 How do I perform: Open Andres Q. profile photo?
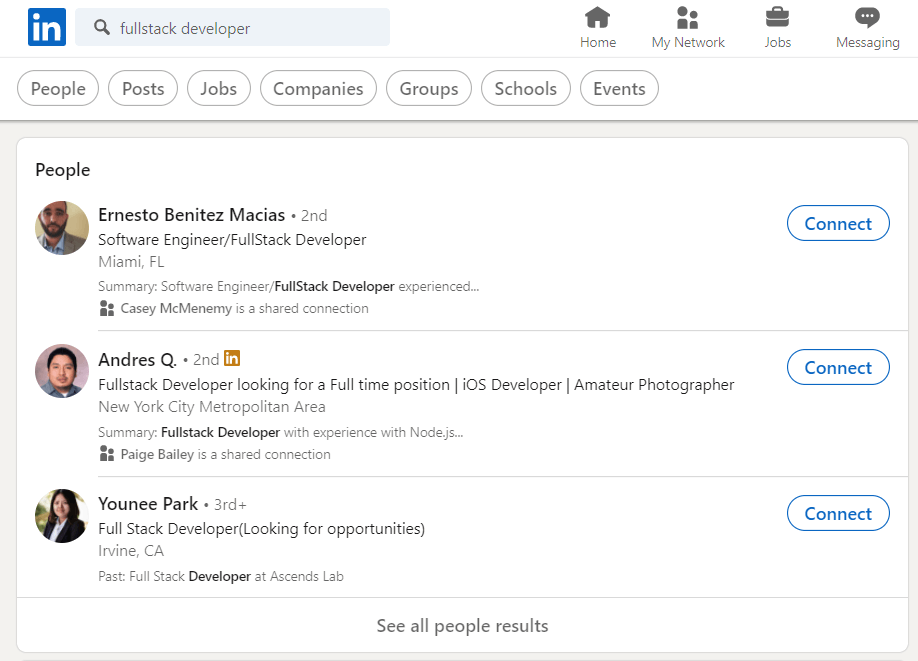62,371
